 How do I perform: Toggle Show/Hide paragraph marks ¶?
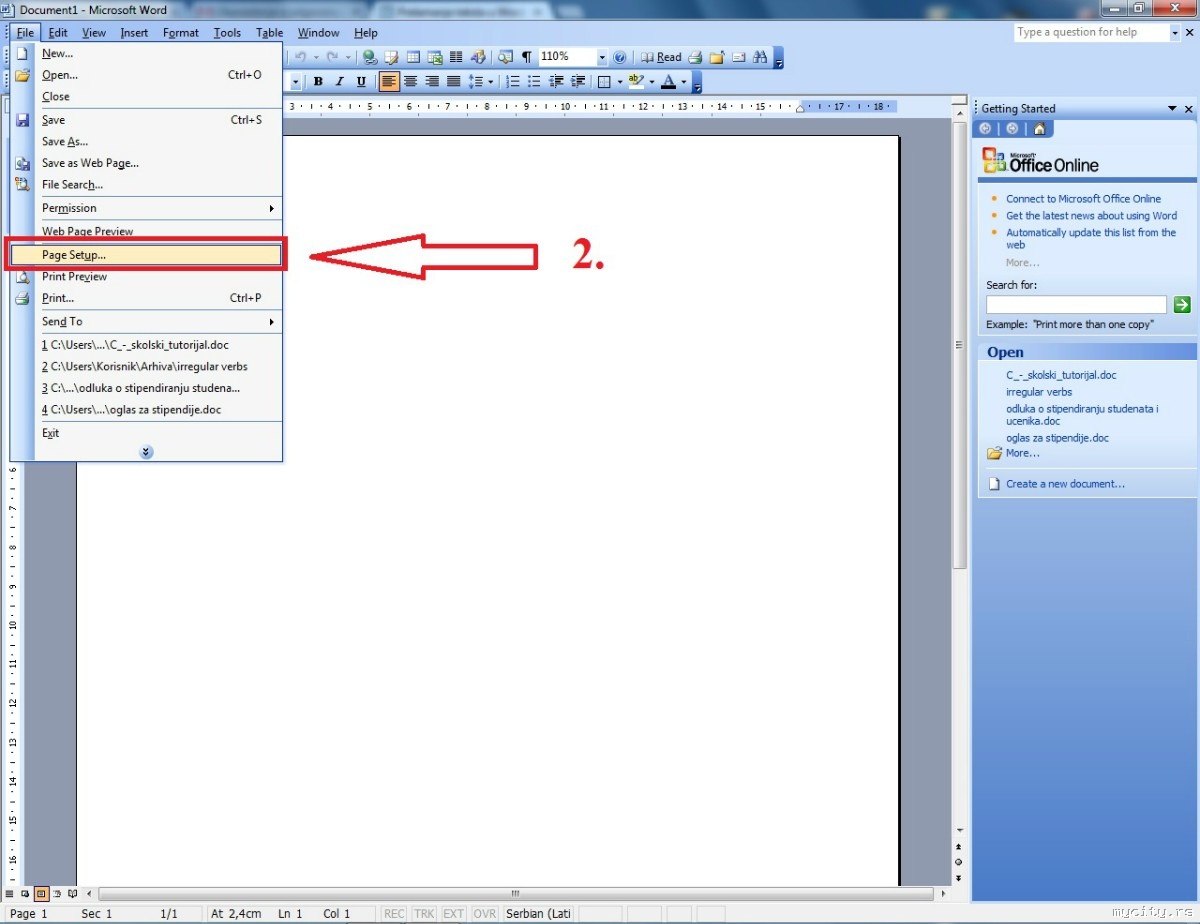[x=526, y=57]
